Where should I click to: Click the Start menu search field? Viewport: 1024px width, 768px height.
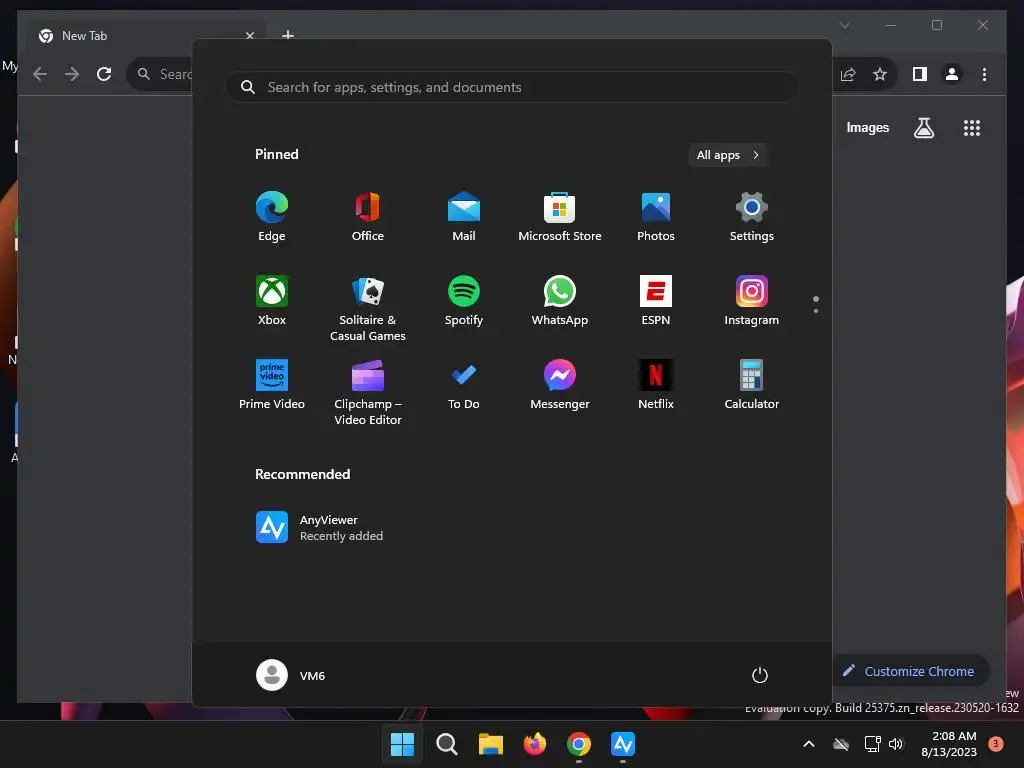click(512, 87)
